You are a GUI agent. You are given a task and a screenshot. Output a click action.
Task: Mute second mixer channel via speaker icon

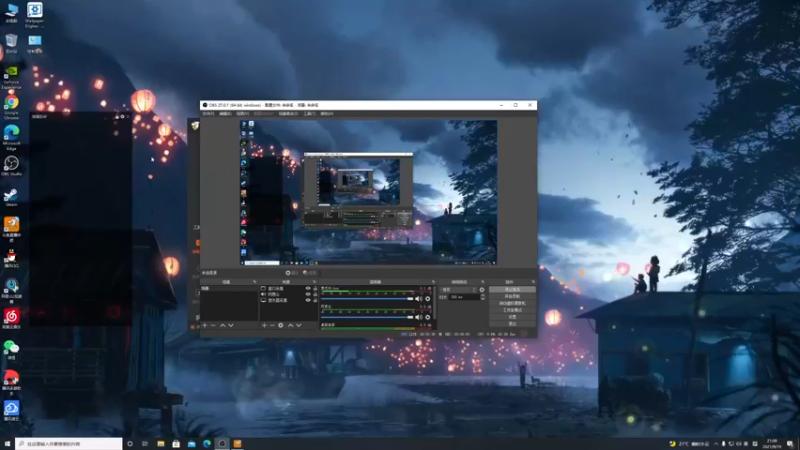coord(418,317)
